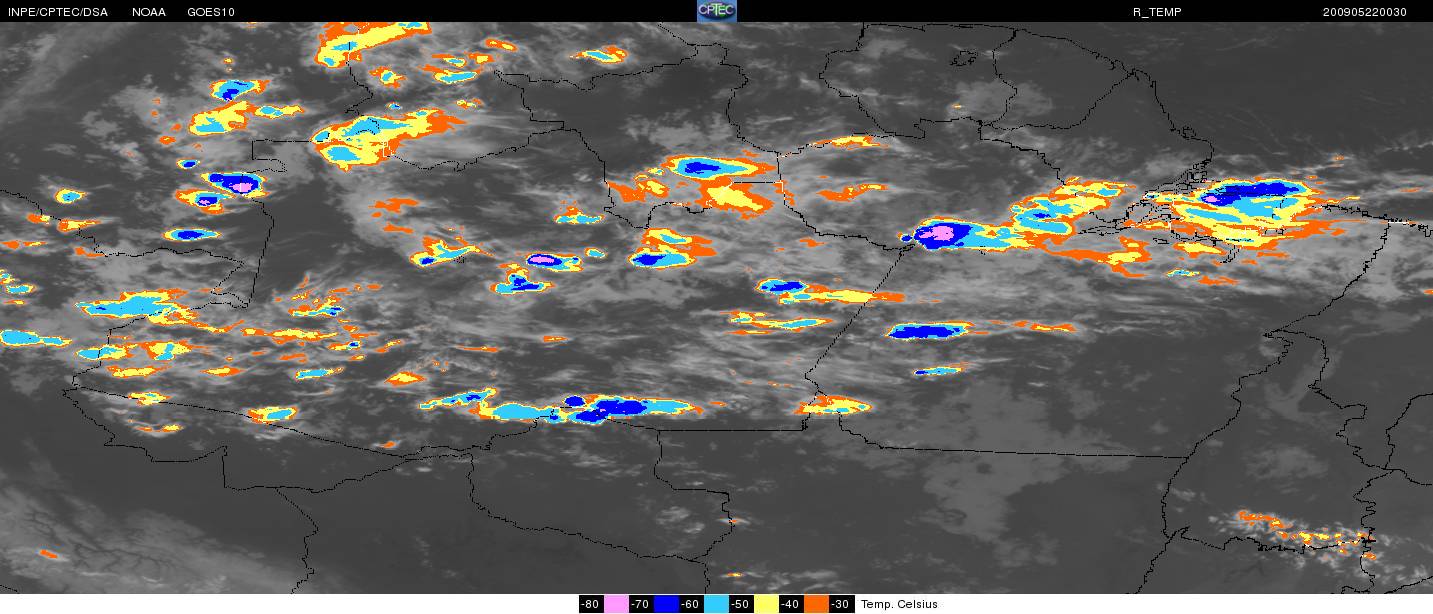Select the light blue legend swatch
This screenshot has height=614, width=1433.
[716, 604]
